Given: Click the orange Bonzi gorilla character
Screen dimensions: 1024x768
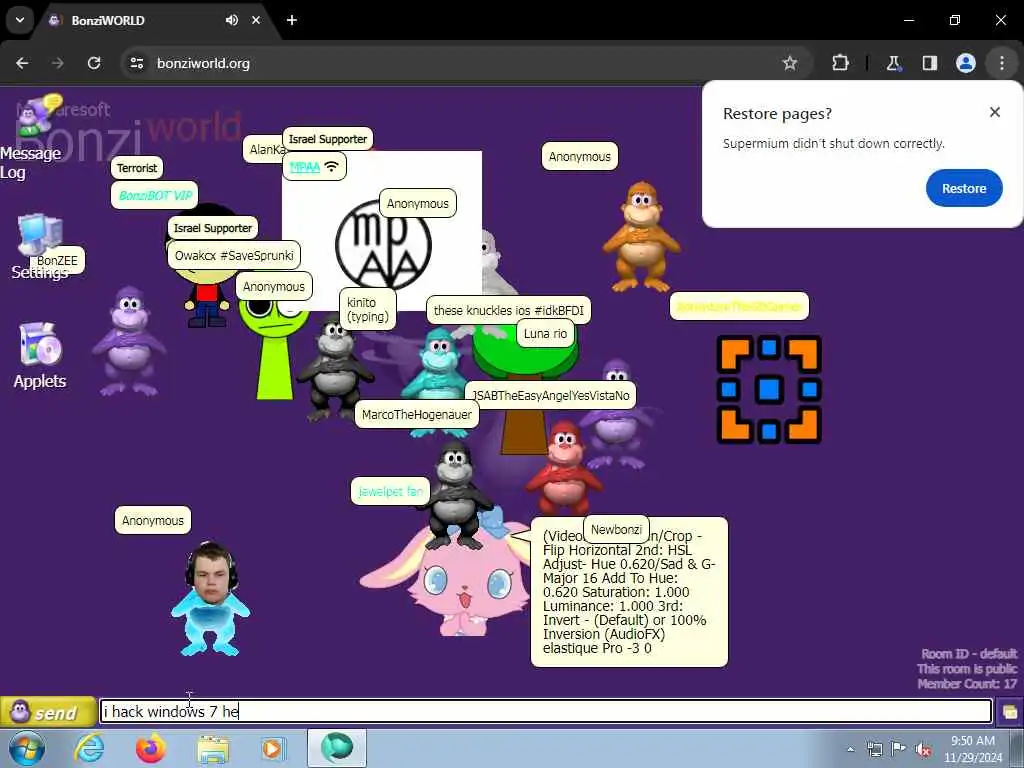Looking at the screenshot, I should point(641,236).
